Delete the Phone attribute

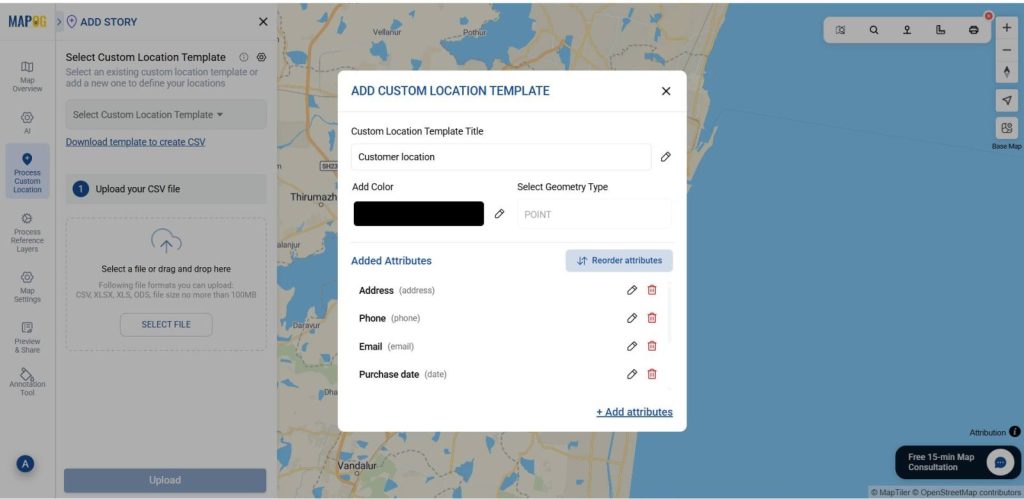pyautogui.click(x=652, y=318)
